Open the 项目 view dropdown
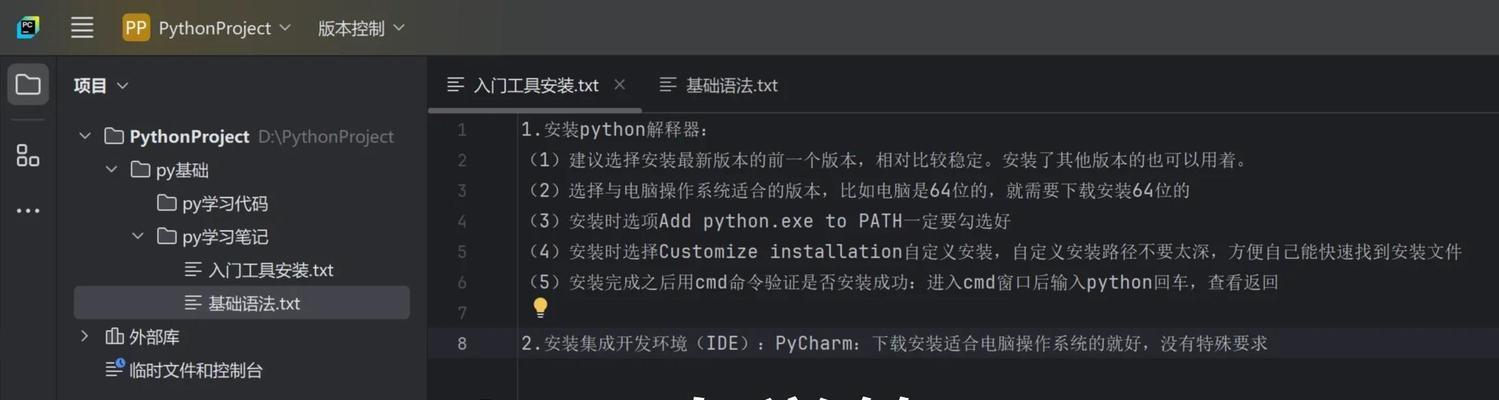The width and height of the screenshot is (1499, 400). coord(101,86)
